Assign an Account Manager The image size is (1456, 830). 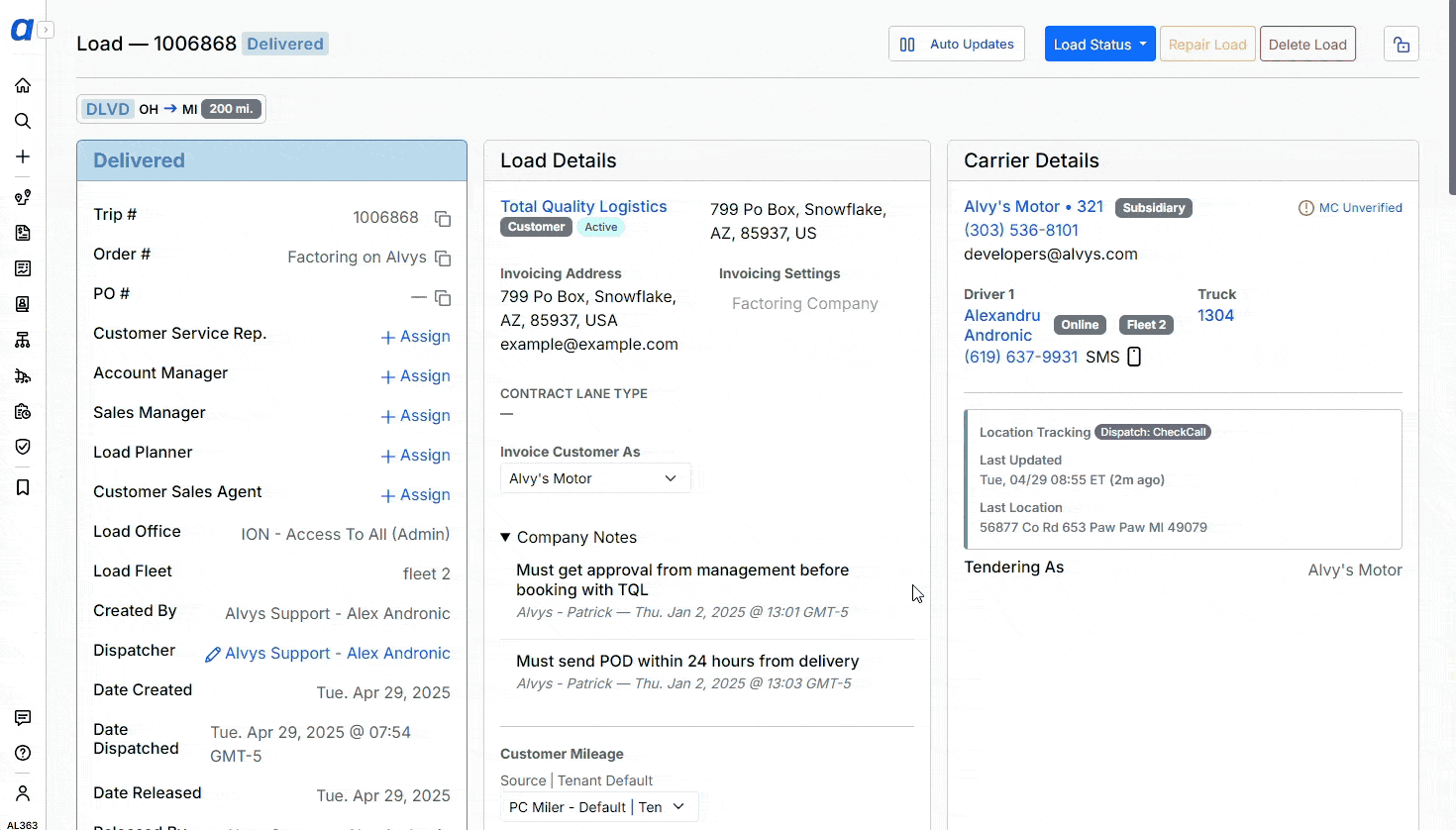416,376
